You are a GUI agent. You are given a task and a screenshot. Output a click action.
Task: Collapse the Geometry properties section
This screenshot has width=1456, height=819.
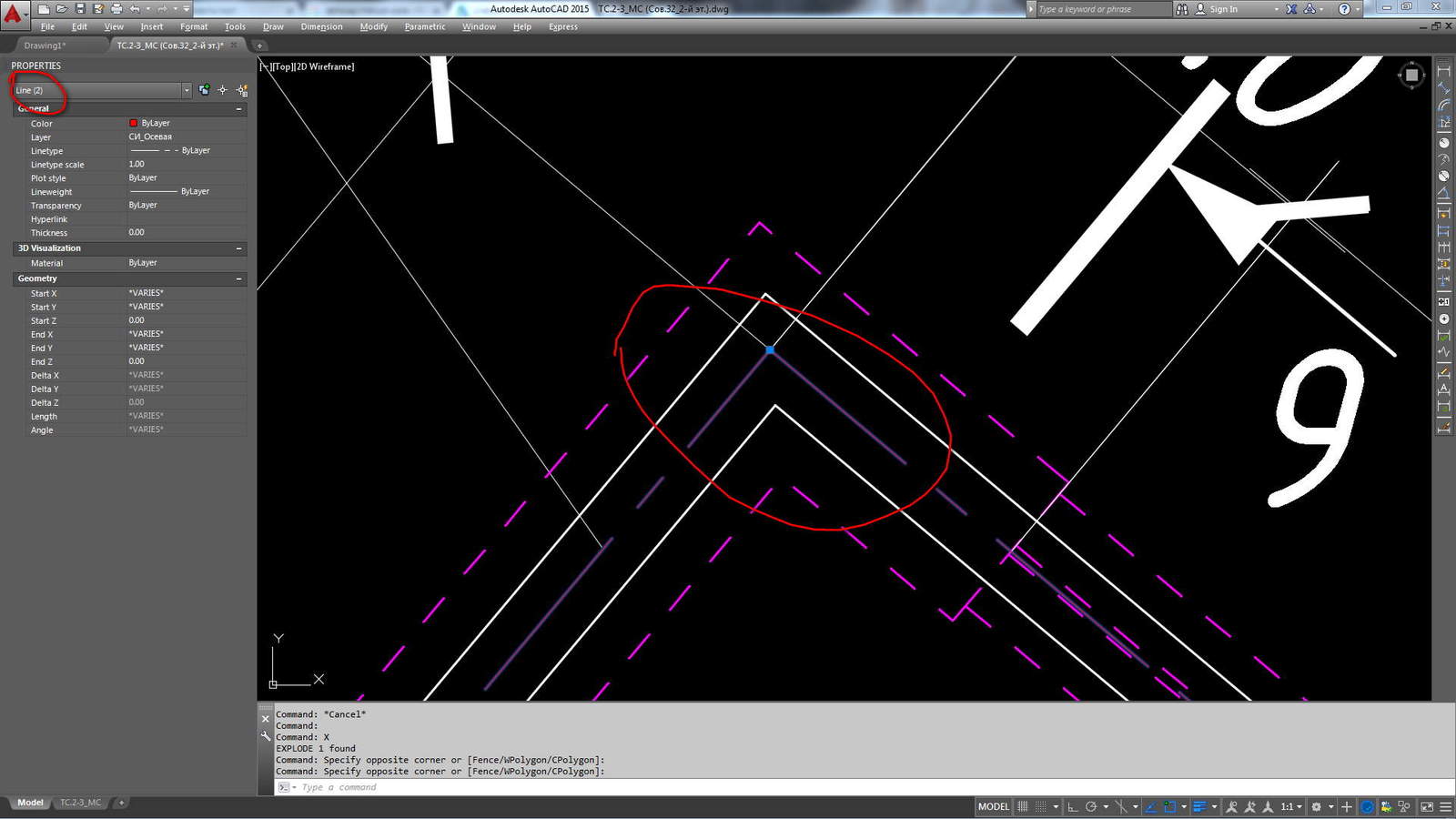tap(239, 278)
